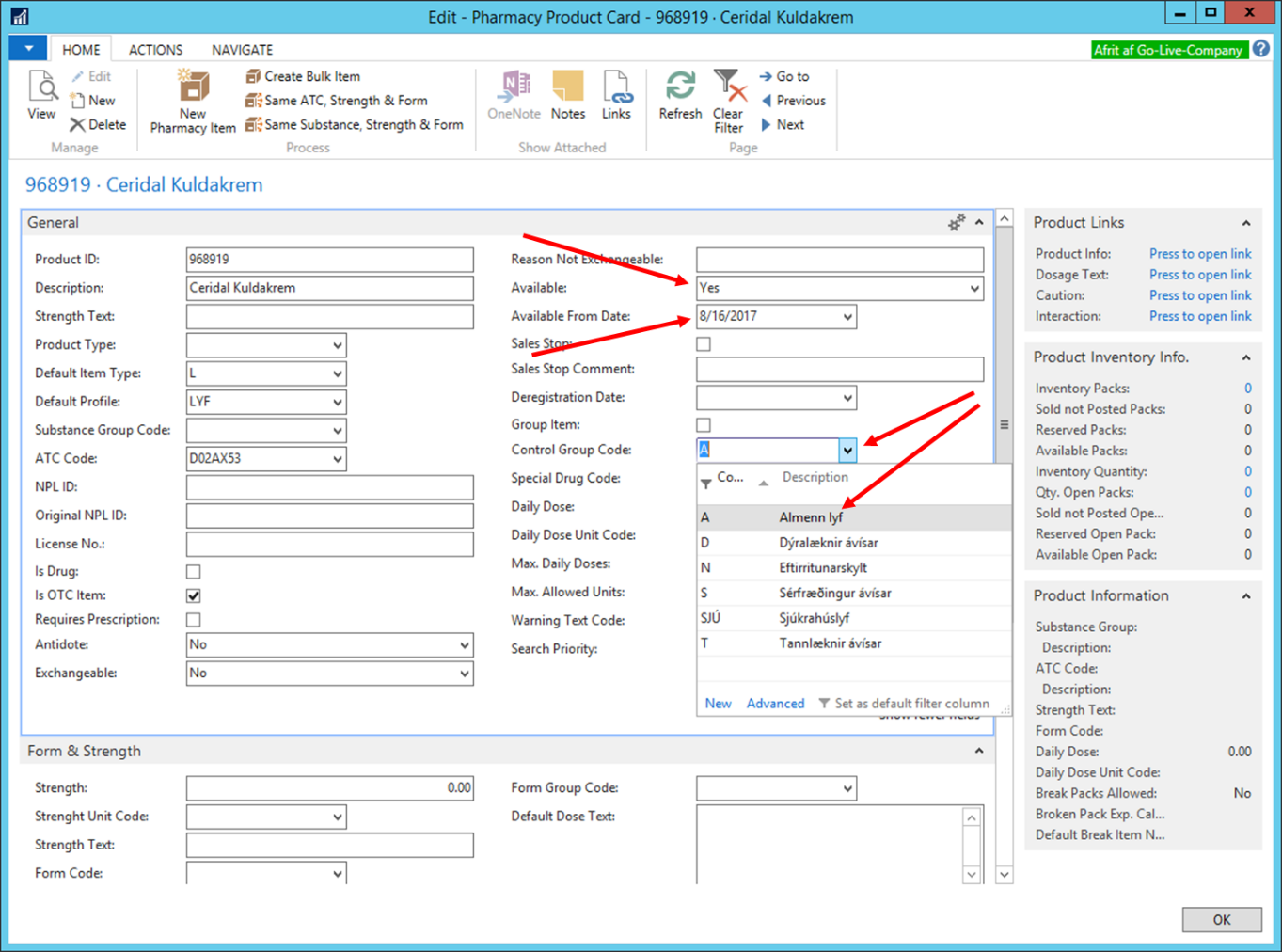Collapse the Product Links panel

pos(1245,223)
